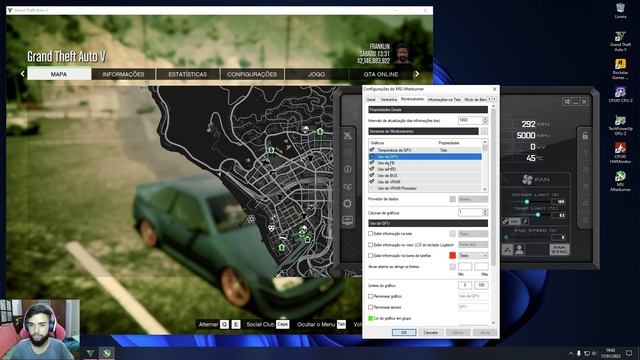The image size is (640, 360).
Task: Click red taskbar color swatch
Action: pyautogui.click(x=453, y=255)
